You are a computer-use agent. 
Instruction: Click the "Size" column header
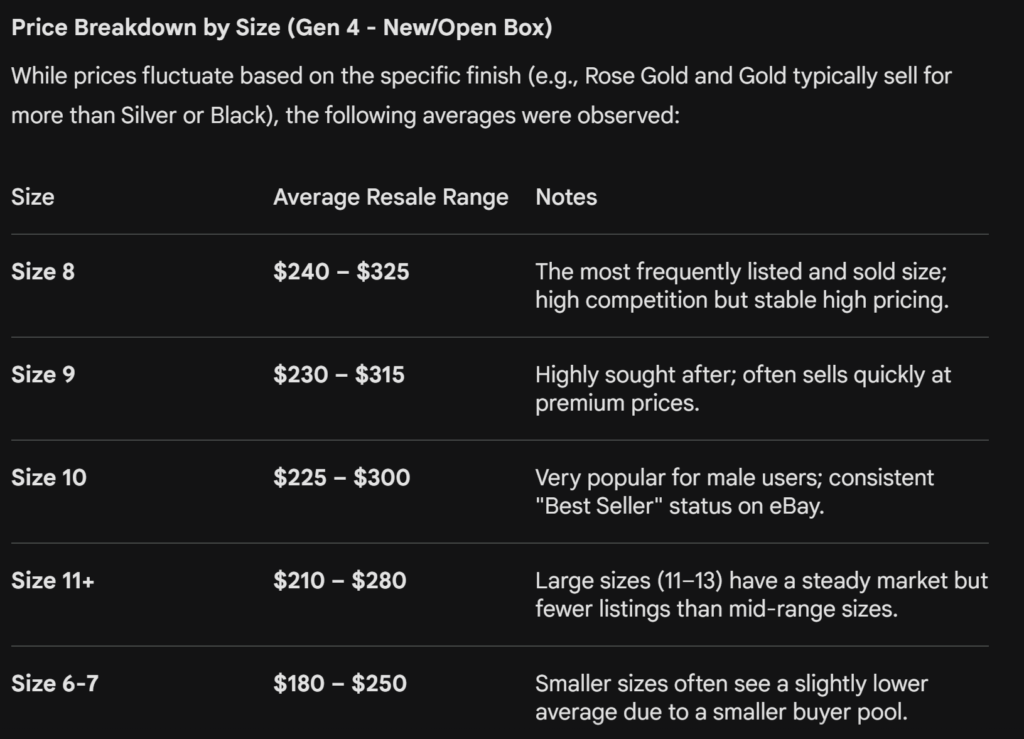(x=33, y=197)
